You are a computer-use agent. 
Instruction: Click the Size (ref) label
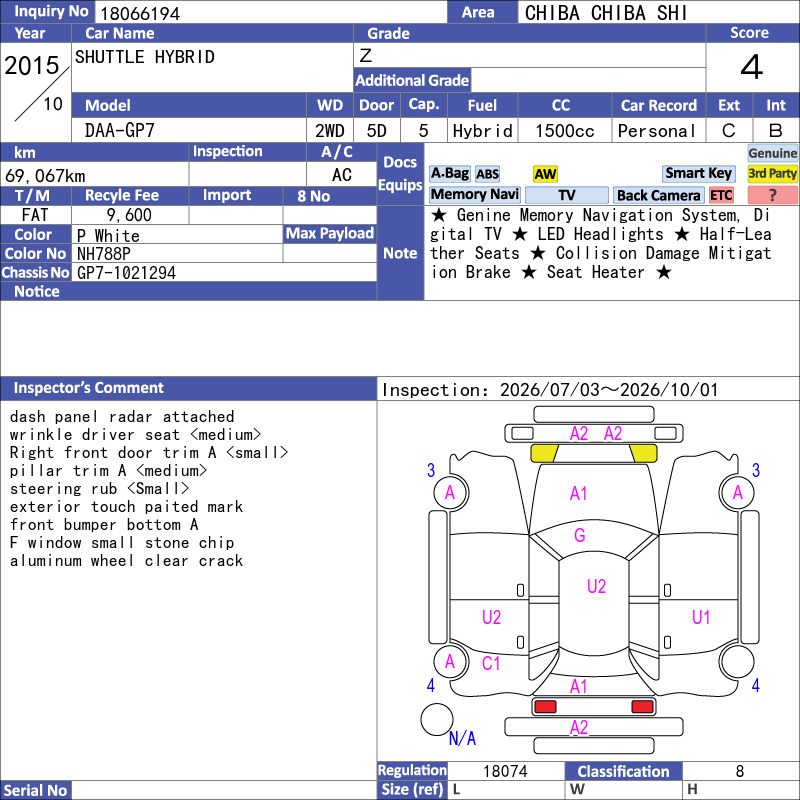tap(412, 789)
